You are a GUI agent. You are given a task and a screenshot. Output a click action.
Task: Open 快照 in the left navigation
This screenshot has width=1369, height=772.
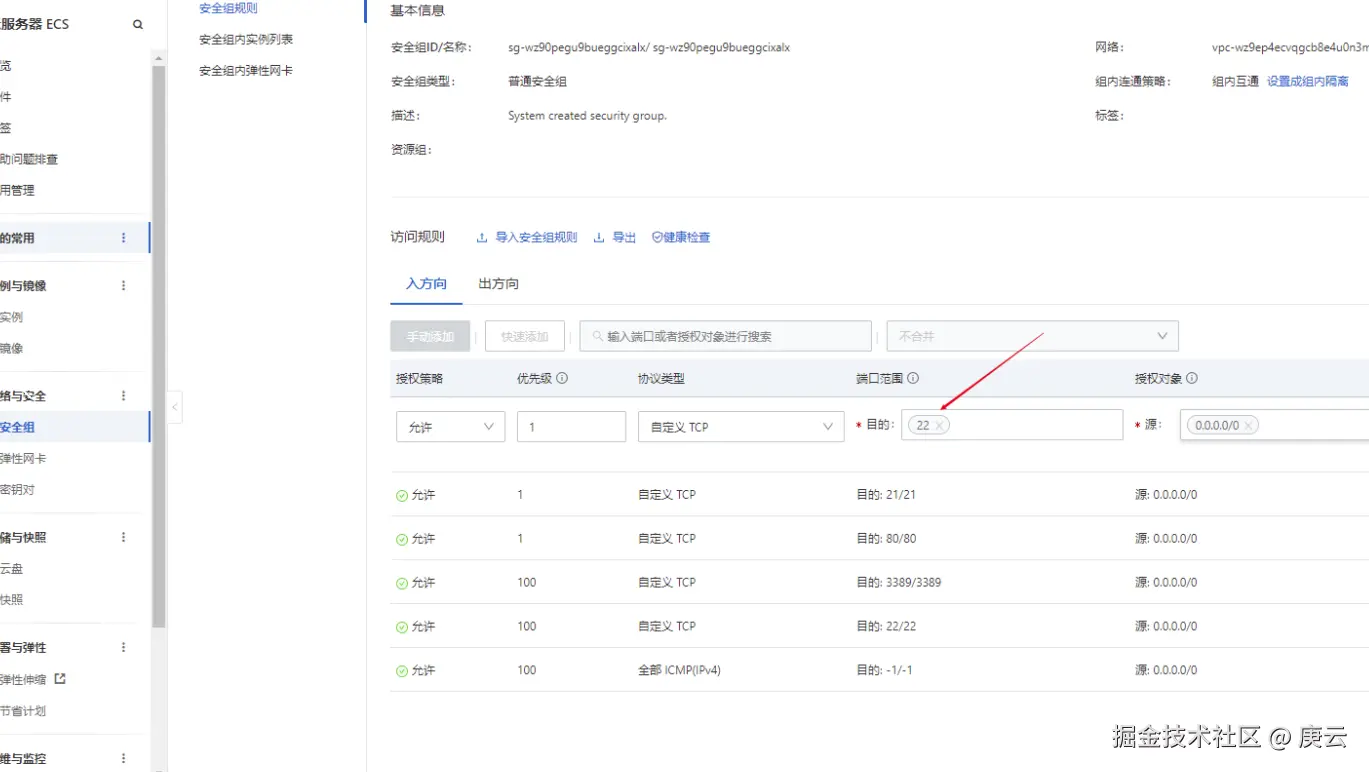[x=11, y=600]
